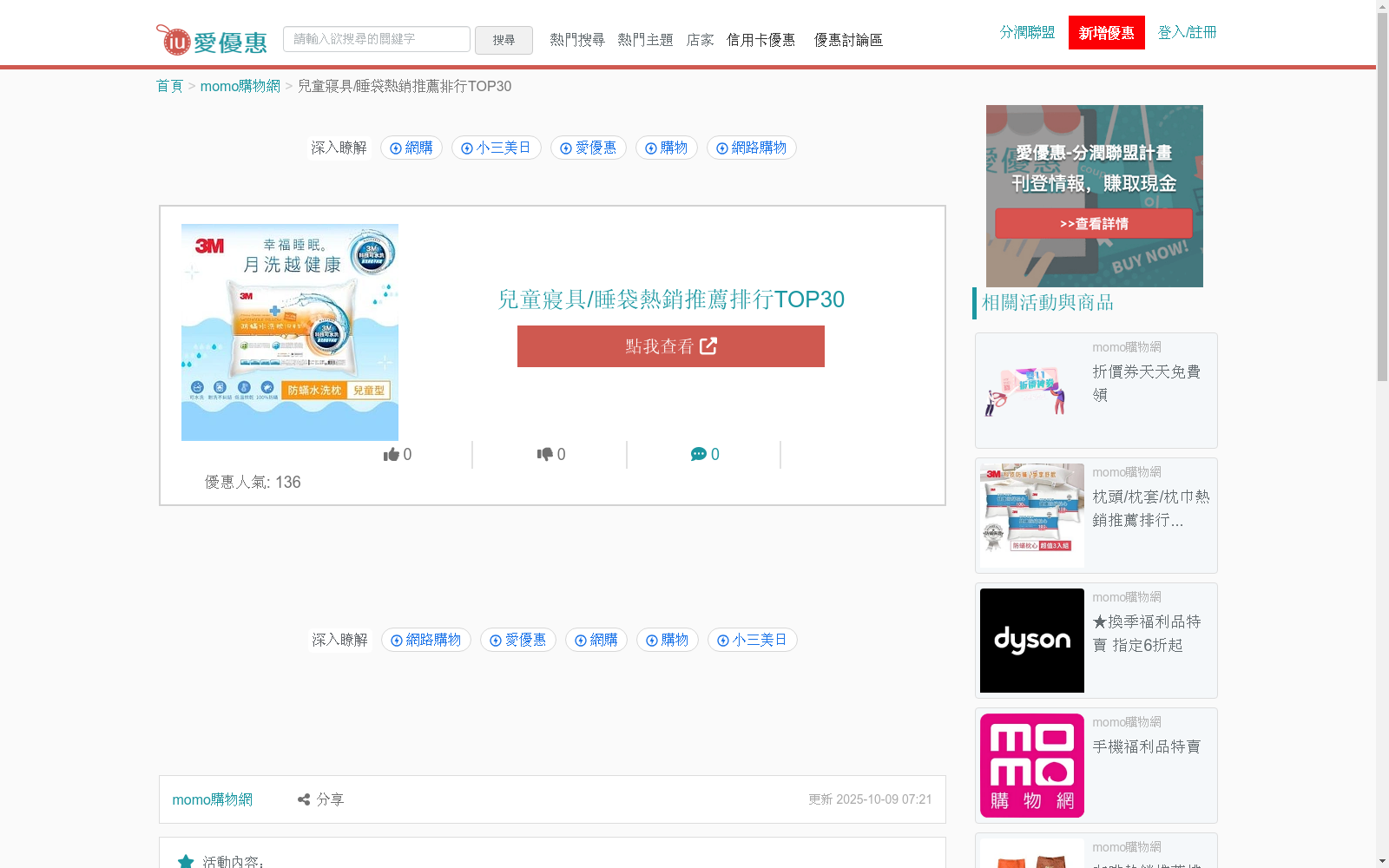1389x868 pixels.
Task: Click the scrollbar down arrow
Action: 1382,861
